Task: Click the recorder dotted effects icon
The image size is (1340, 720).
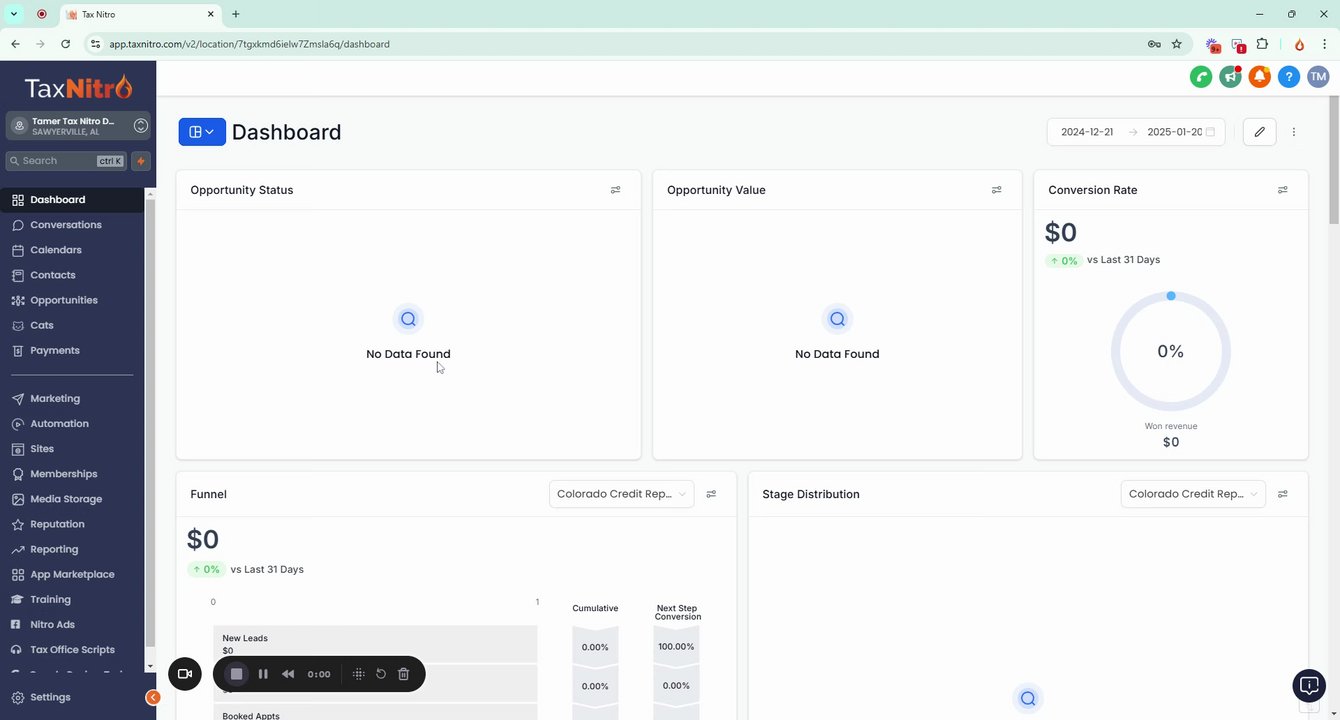Action: point(358,674)
